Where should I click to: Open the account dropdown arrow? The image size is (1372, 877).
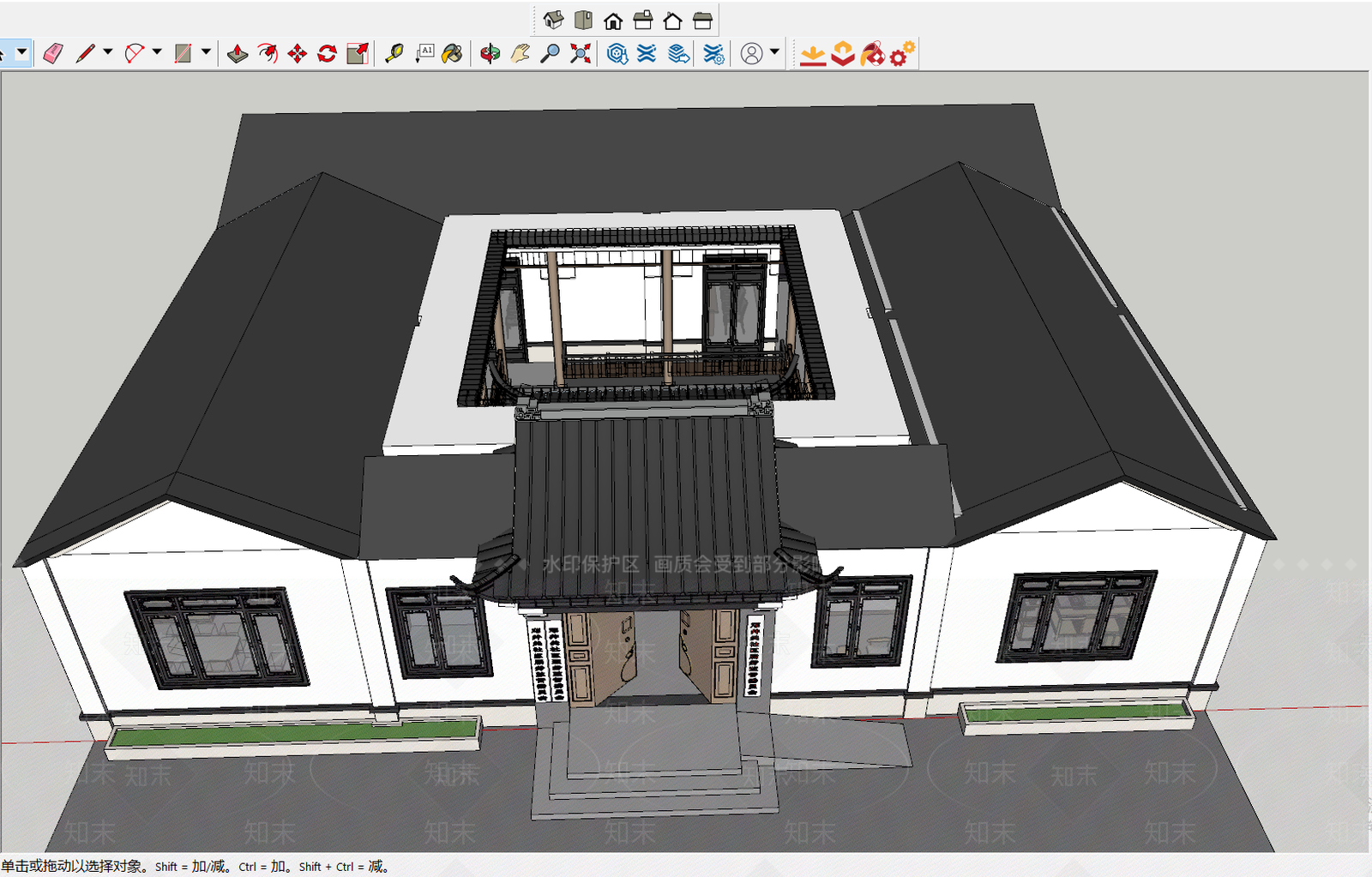click(x=774, y=52)
